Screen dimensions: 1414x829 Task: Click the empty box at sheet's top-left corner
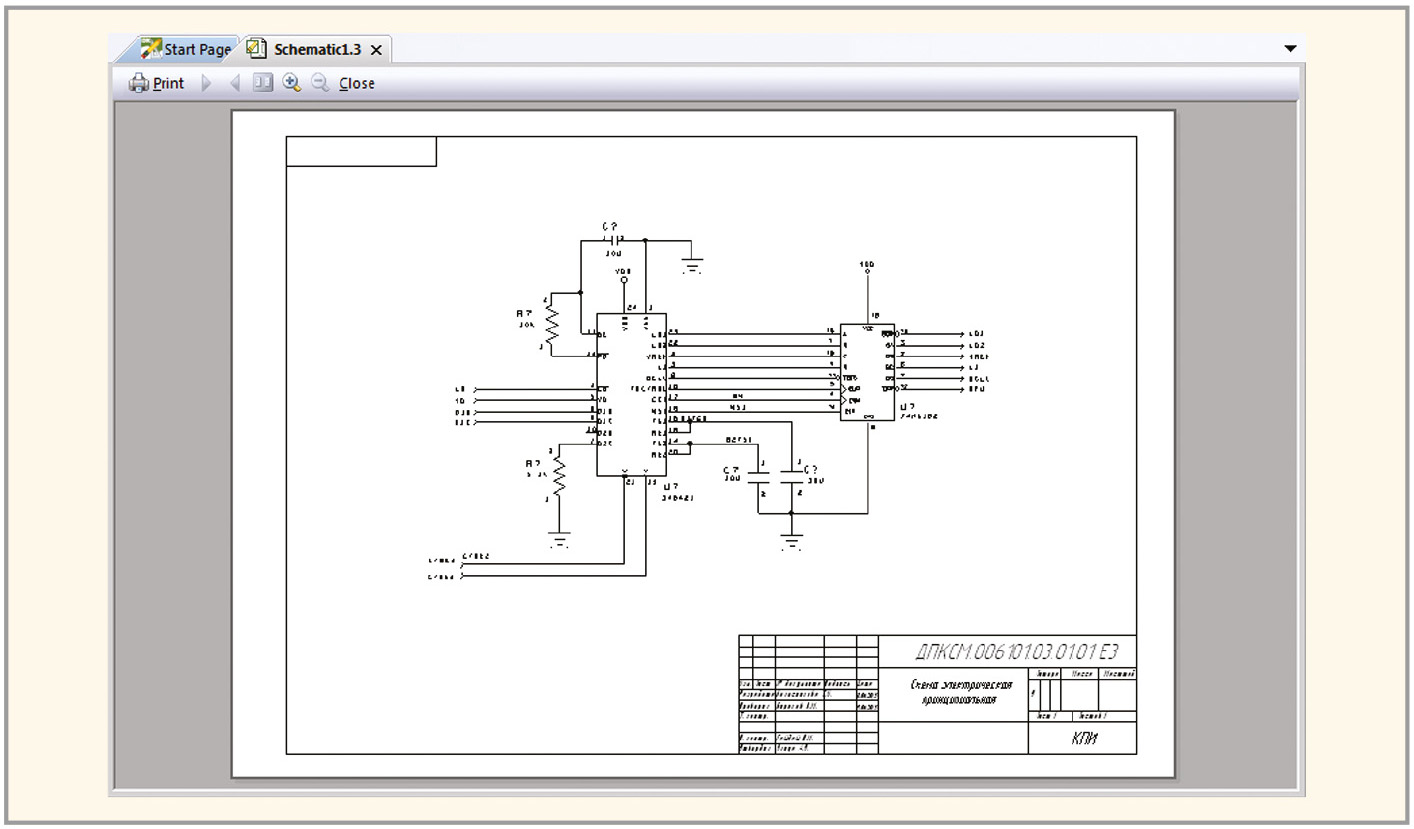[x=361, y=151]
